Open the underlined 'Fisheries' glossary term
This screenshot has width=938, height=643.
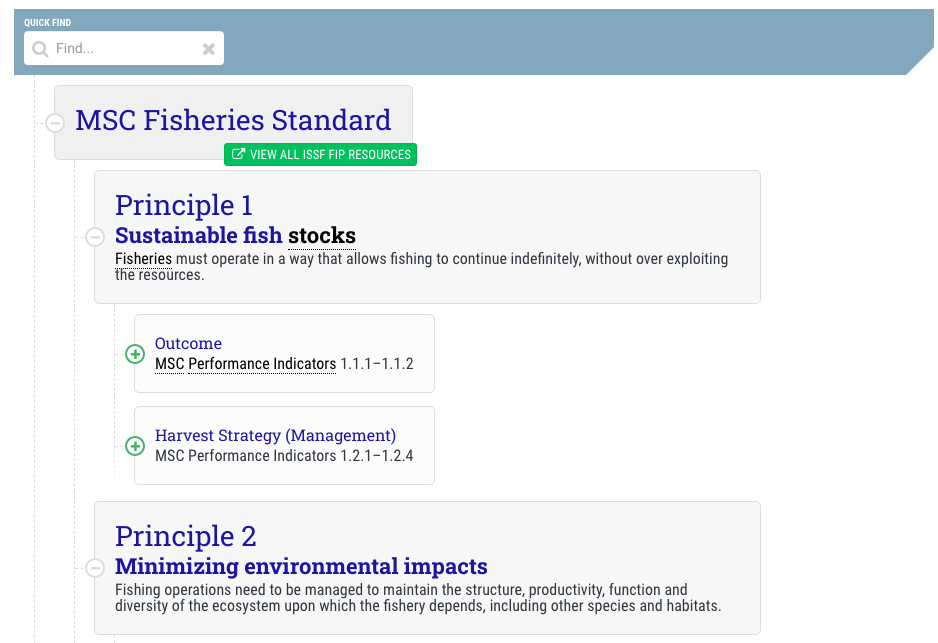coord(144,259)
